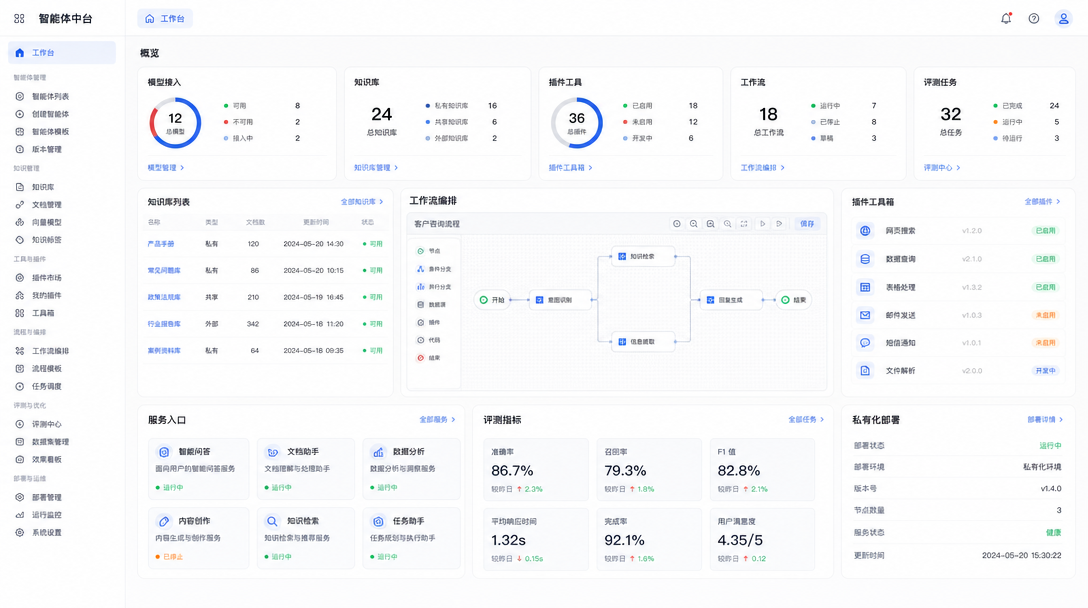Click the 邮件发送 envelope icon
The image size is (1088, 608).
865,315
